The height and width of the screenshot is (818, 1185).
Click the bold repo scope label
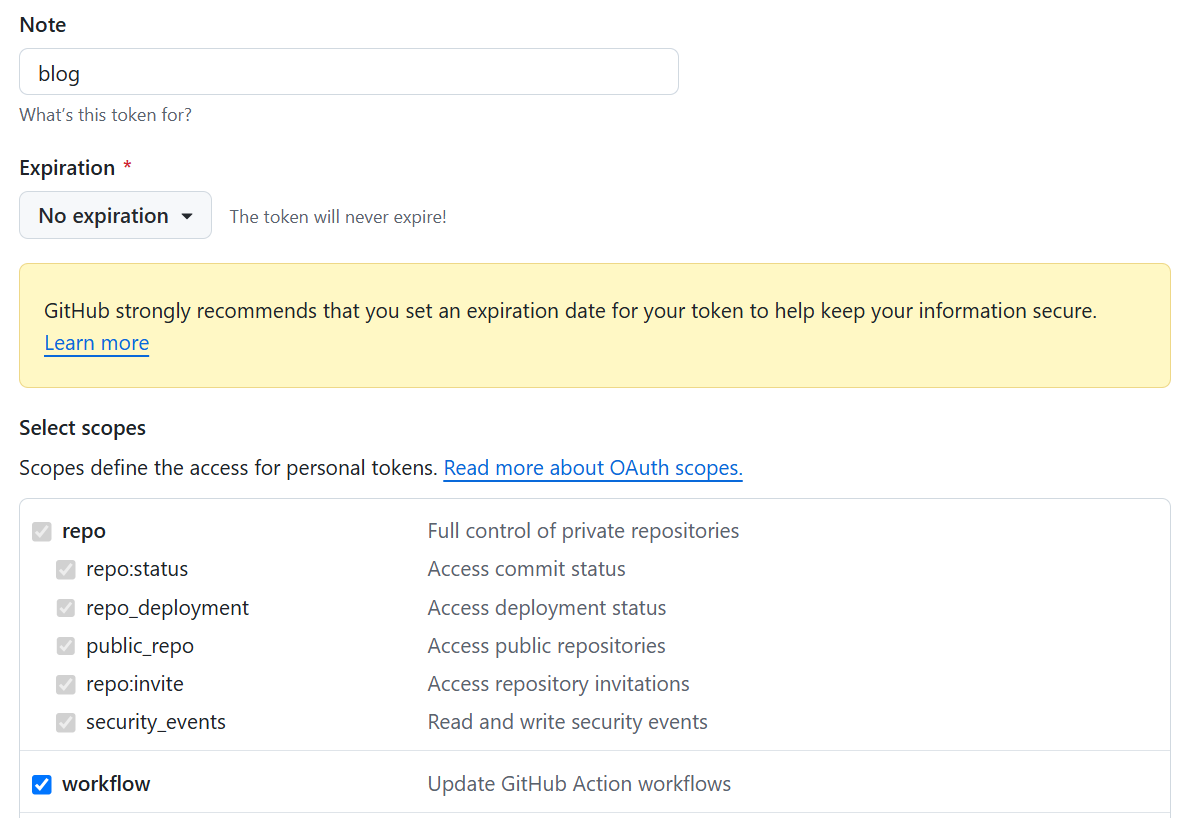84,531
